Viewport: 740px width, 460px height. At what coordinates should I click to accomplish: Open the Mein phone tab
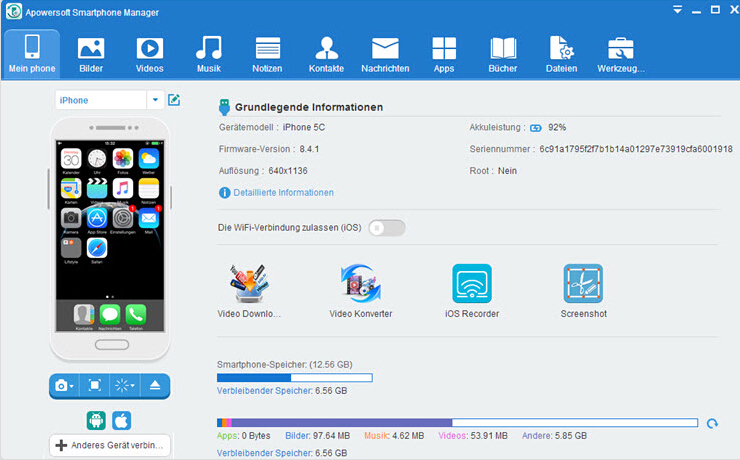(32, 53)
